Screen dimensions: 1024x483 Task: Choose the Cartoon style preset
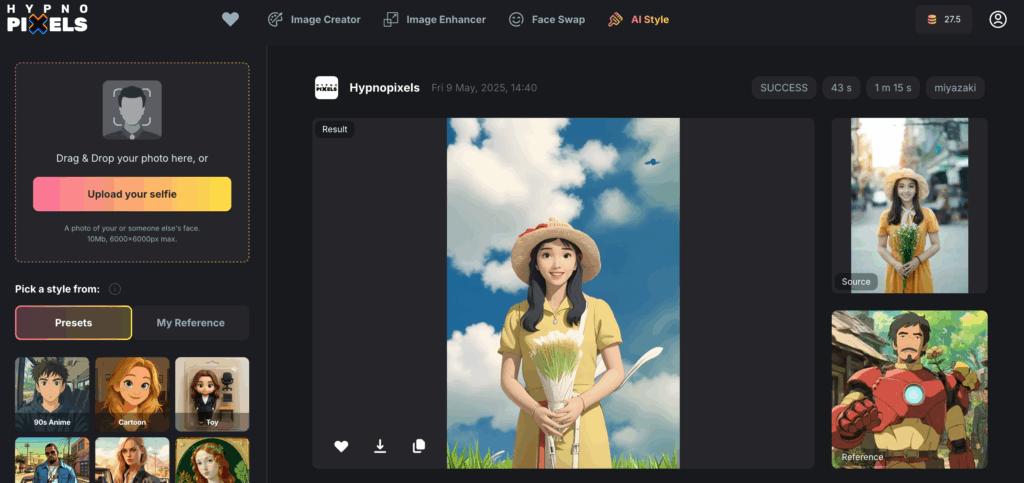pyautogui.click(x=132, y=394)
